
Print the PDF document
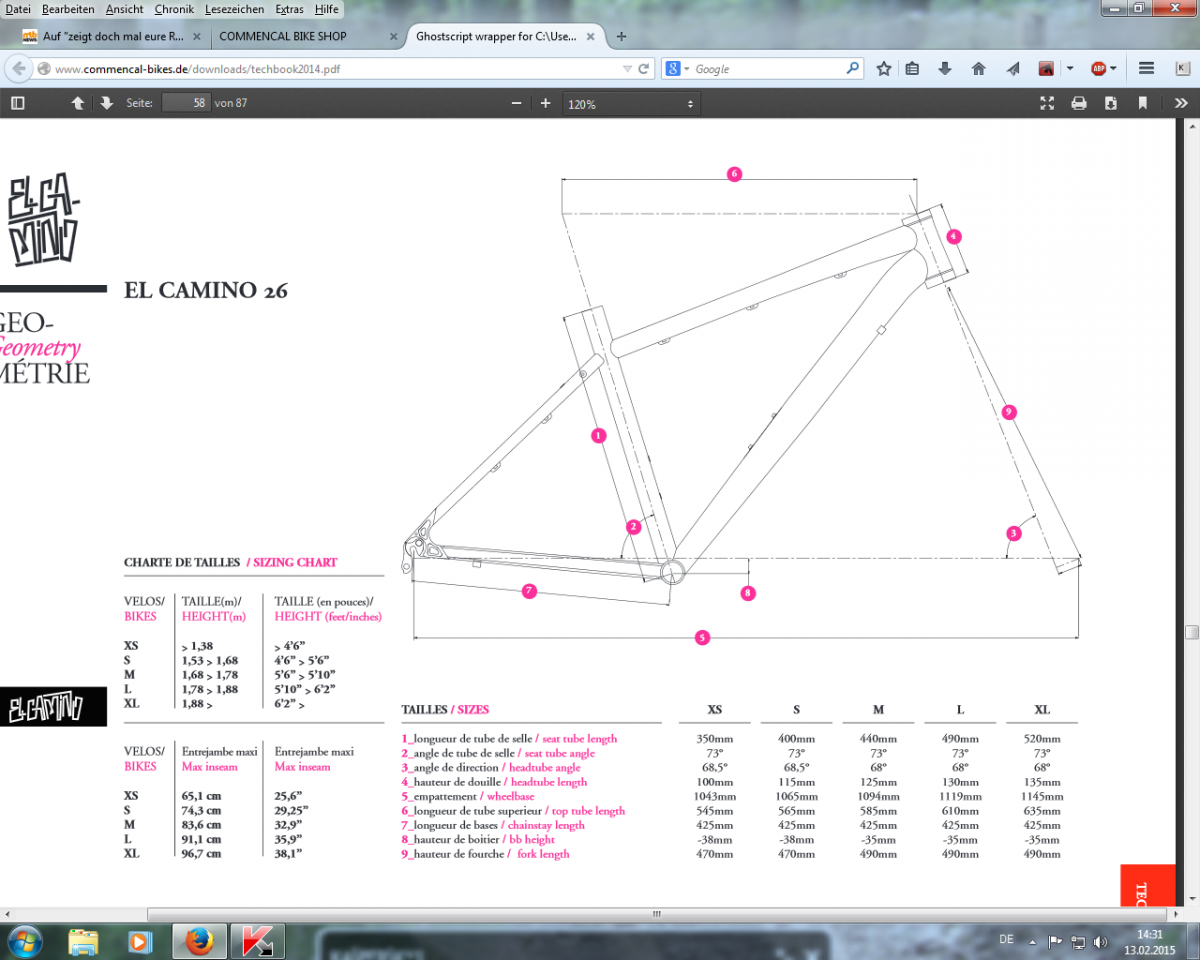pyautogui.click(x=1079, y=103)
